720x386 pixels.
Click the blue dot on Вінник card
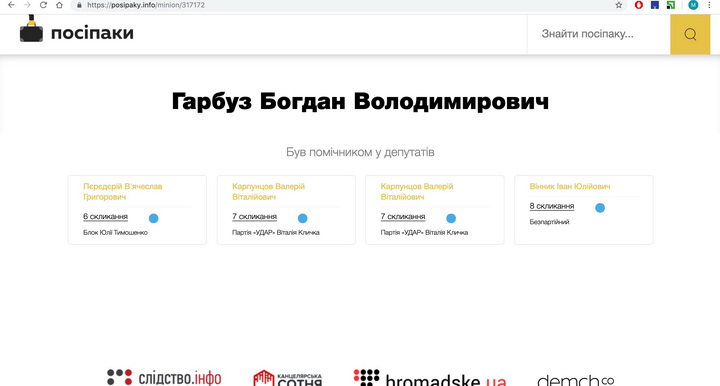point(600,208)
